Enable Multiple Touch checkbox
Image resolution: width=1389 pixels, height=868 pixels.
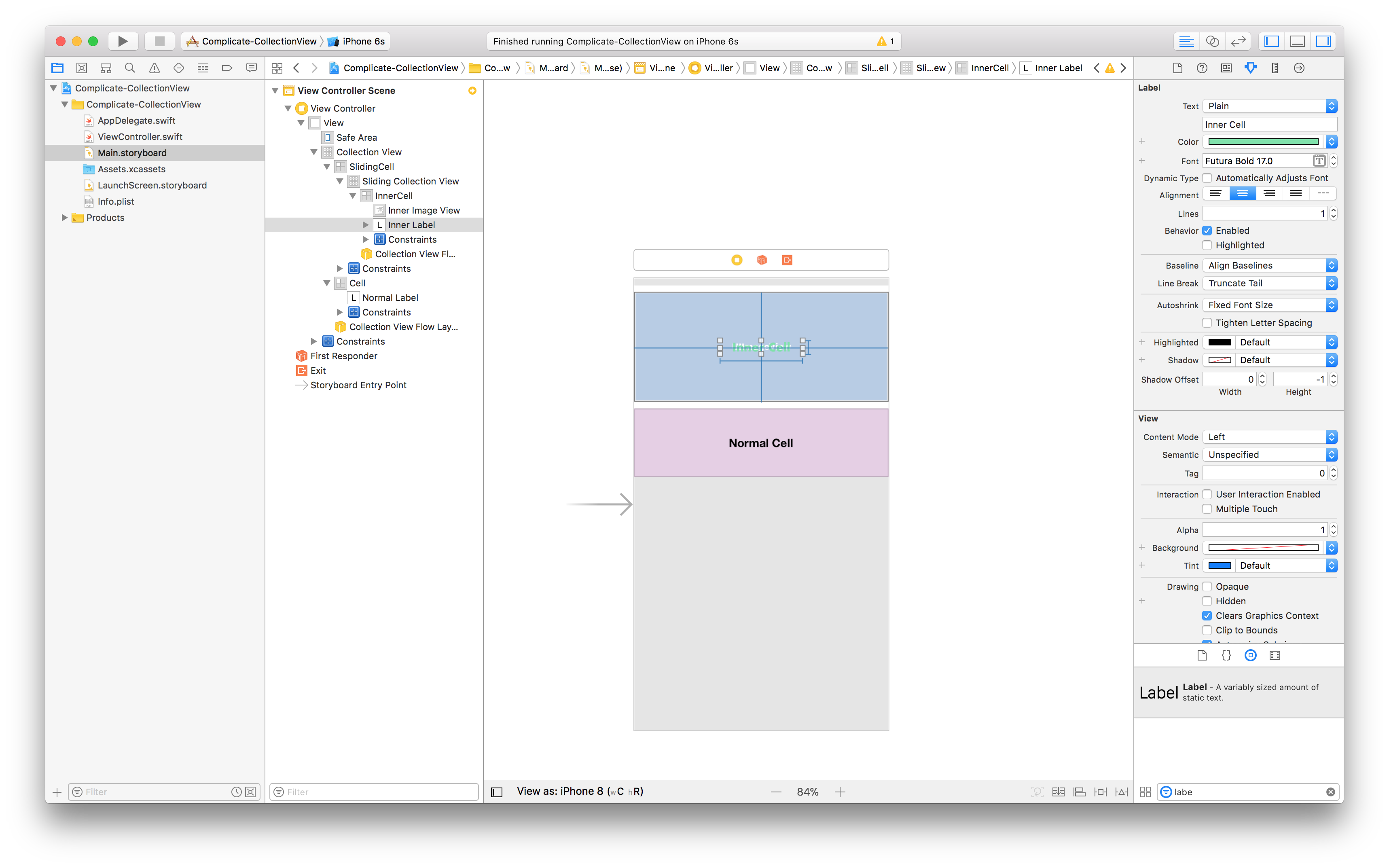(x=1207, y=509)
